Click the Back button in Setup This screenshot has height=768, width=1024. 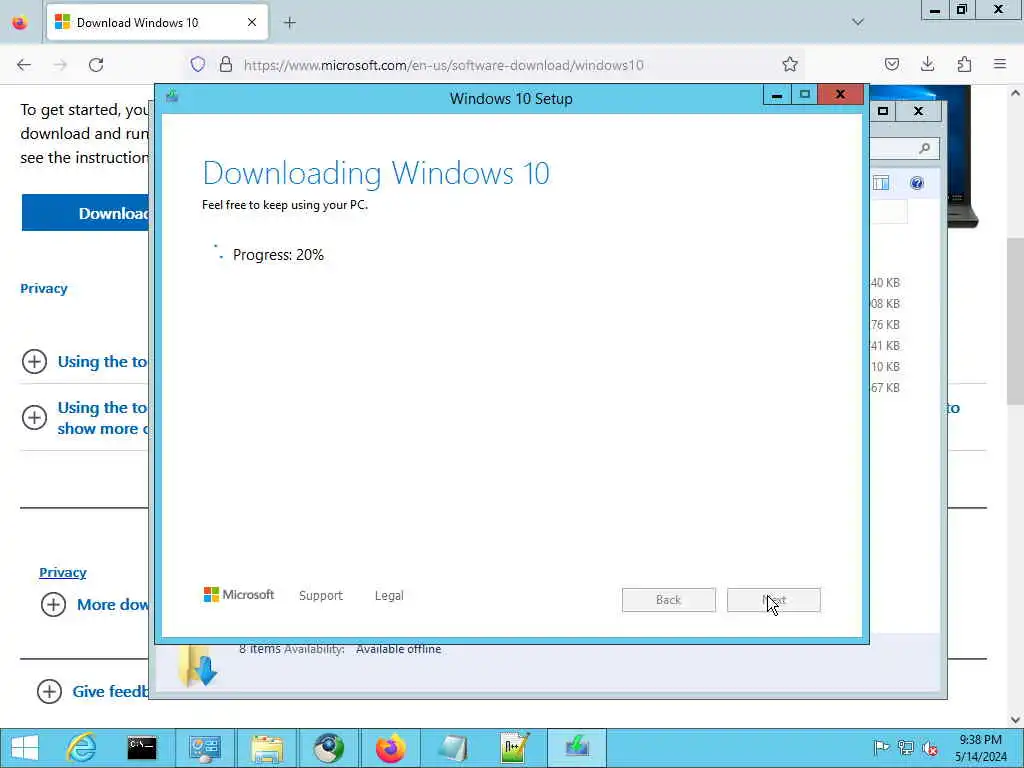coord(669,600)
